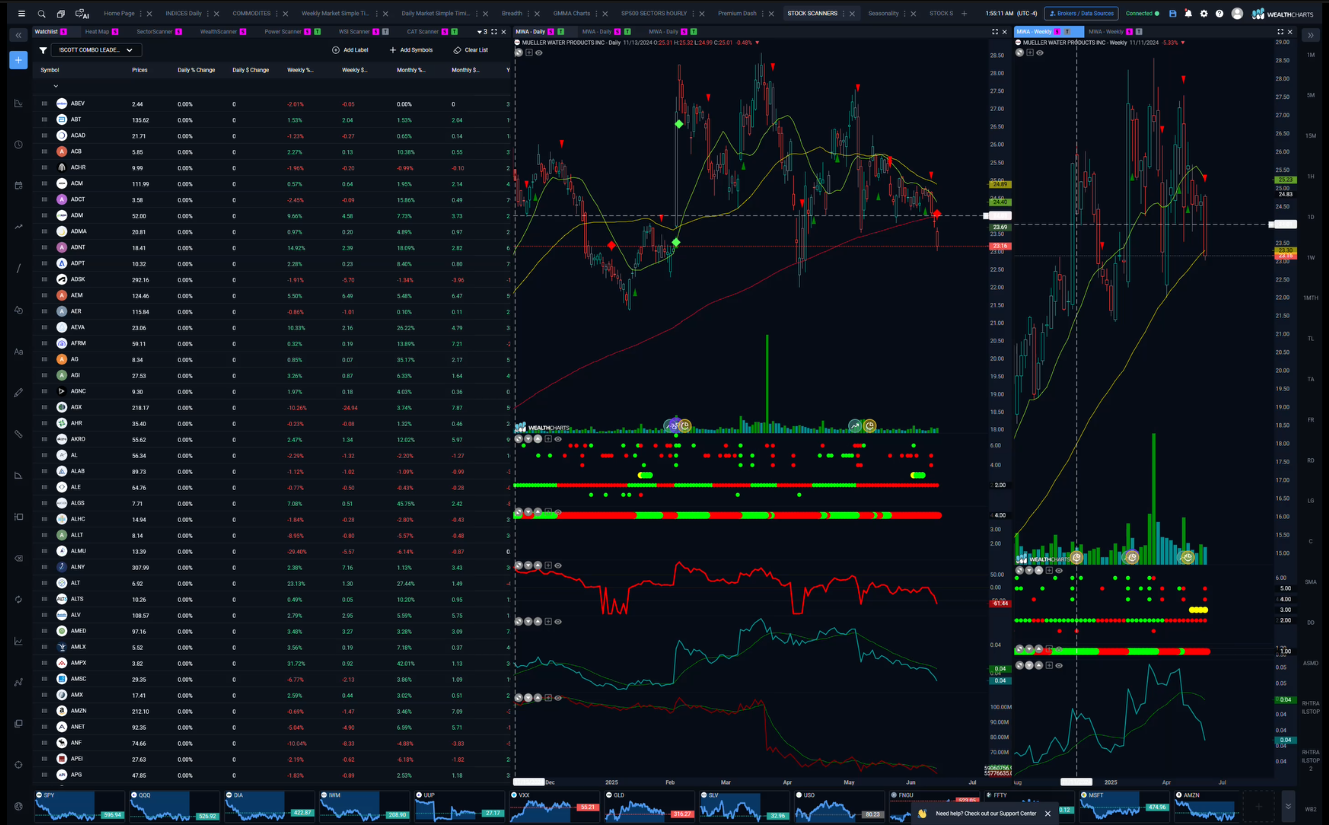Toggle eye on daily oscillator sub-panel
The height and width of the screenshot is (825, 1329).
pos(558,565)
